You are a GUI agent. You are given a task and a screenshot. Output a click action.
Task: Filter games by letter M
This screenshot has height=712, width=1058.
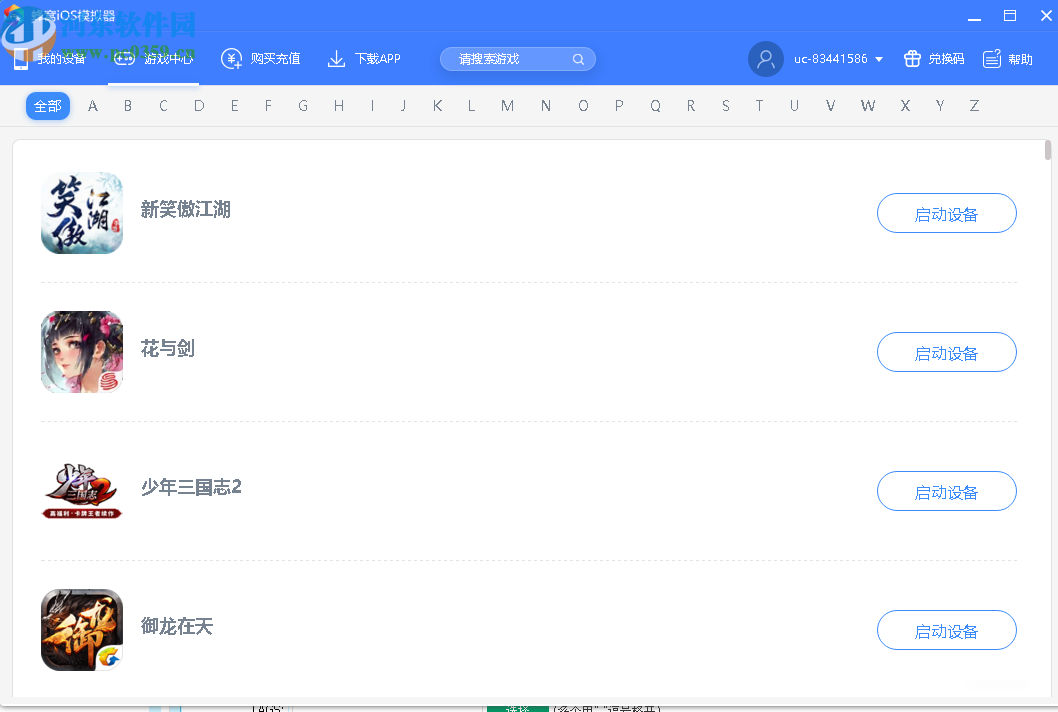507,105
